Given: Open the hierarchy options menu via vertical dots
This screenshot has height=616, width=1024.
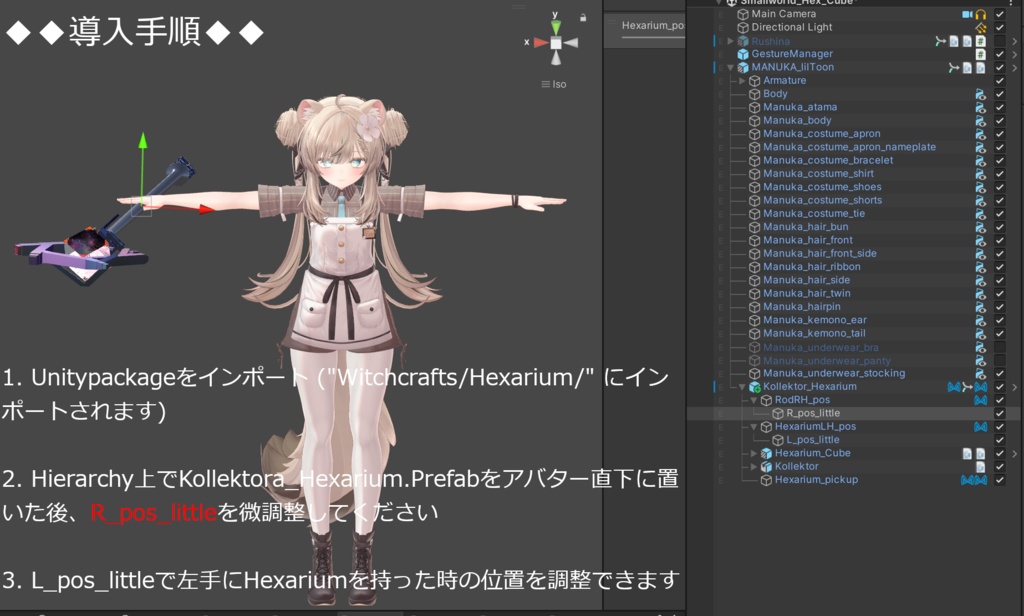Looking at the screenshot, I should click(1011, 4).
